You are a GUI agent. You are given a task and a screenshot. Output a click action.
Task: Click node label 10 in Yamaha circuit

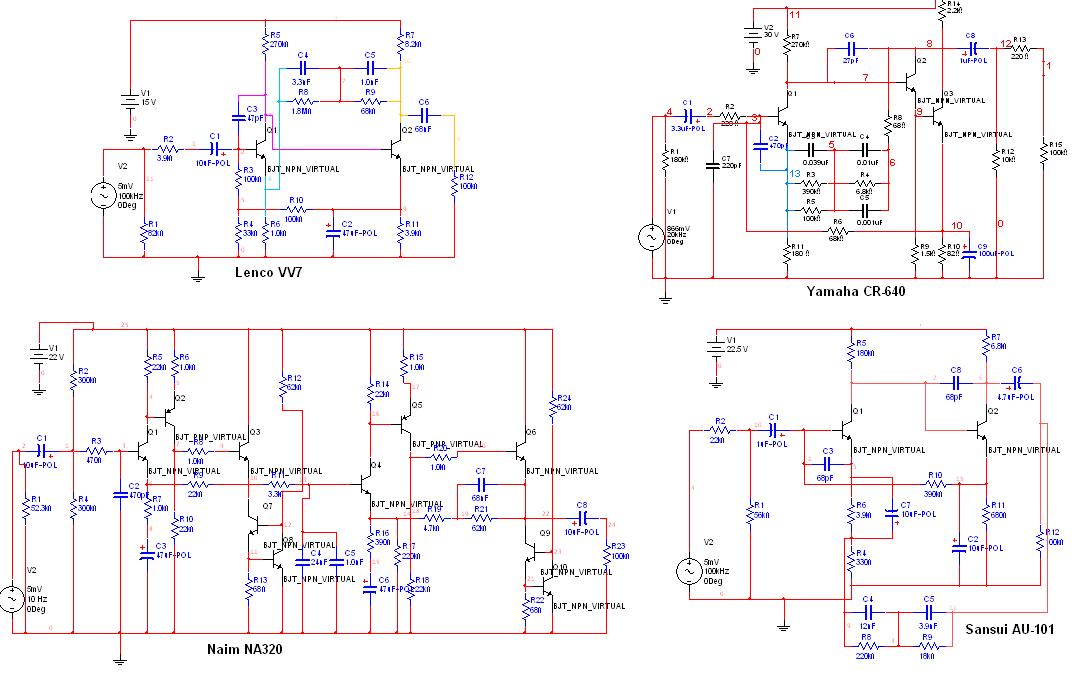(x=957, y=225)
